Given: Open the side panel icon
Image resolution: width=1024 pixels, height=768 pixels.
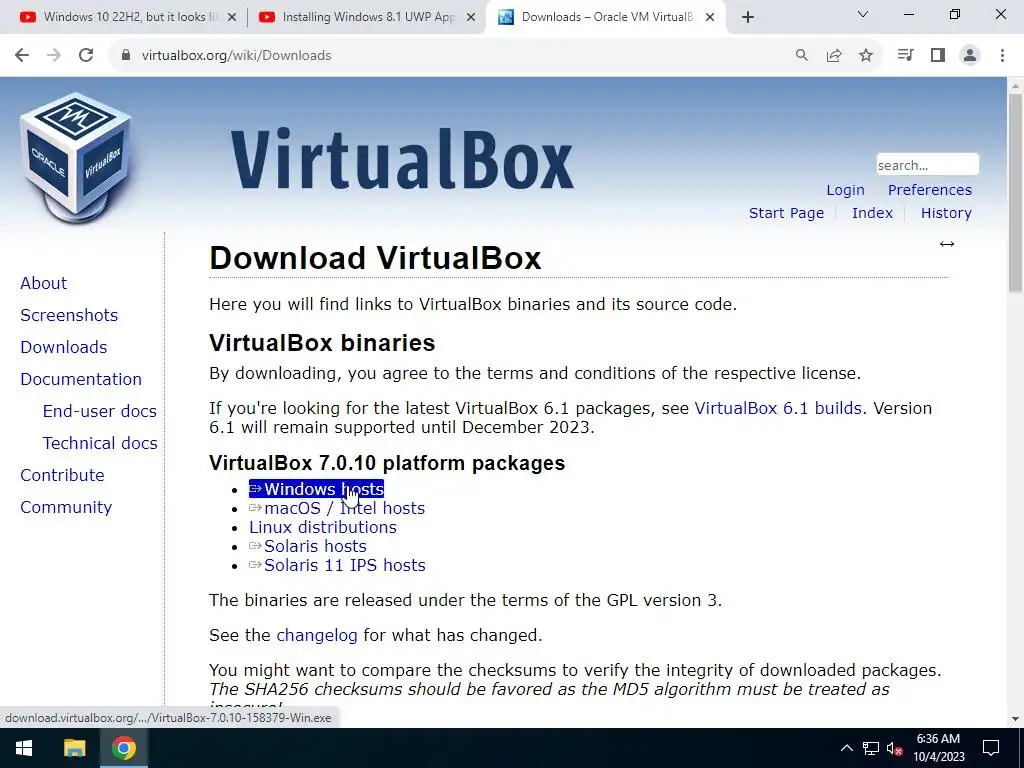Looking at the screenshot, I should click(938, 56).
